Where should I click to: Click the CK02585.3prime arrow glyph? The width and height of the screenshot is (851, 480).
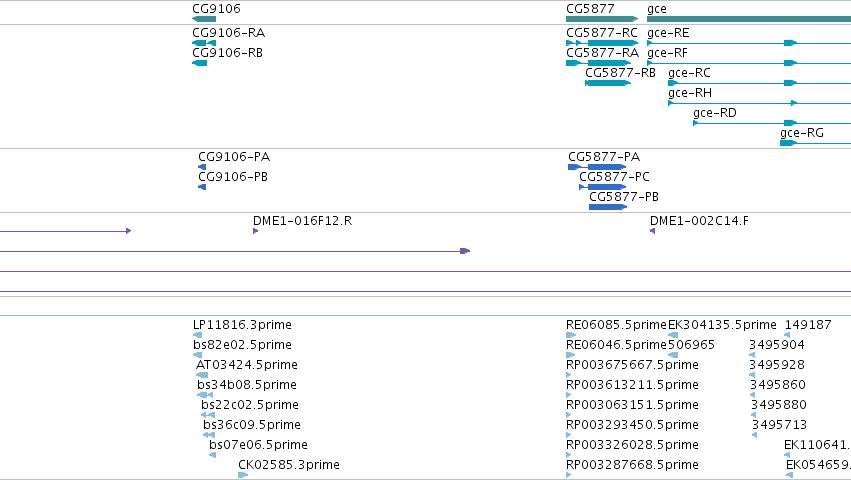(243, 475)
